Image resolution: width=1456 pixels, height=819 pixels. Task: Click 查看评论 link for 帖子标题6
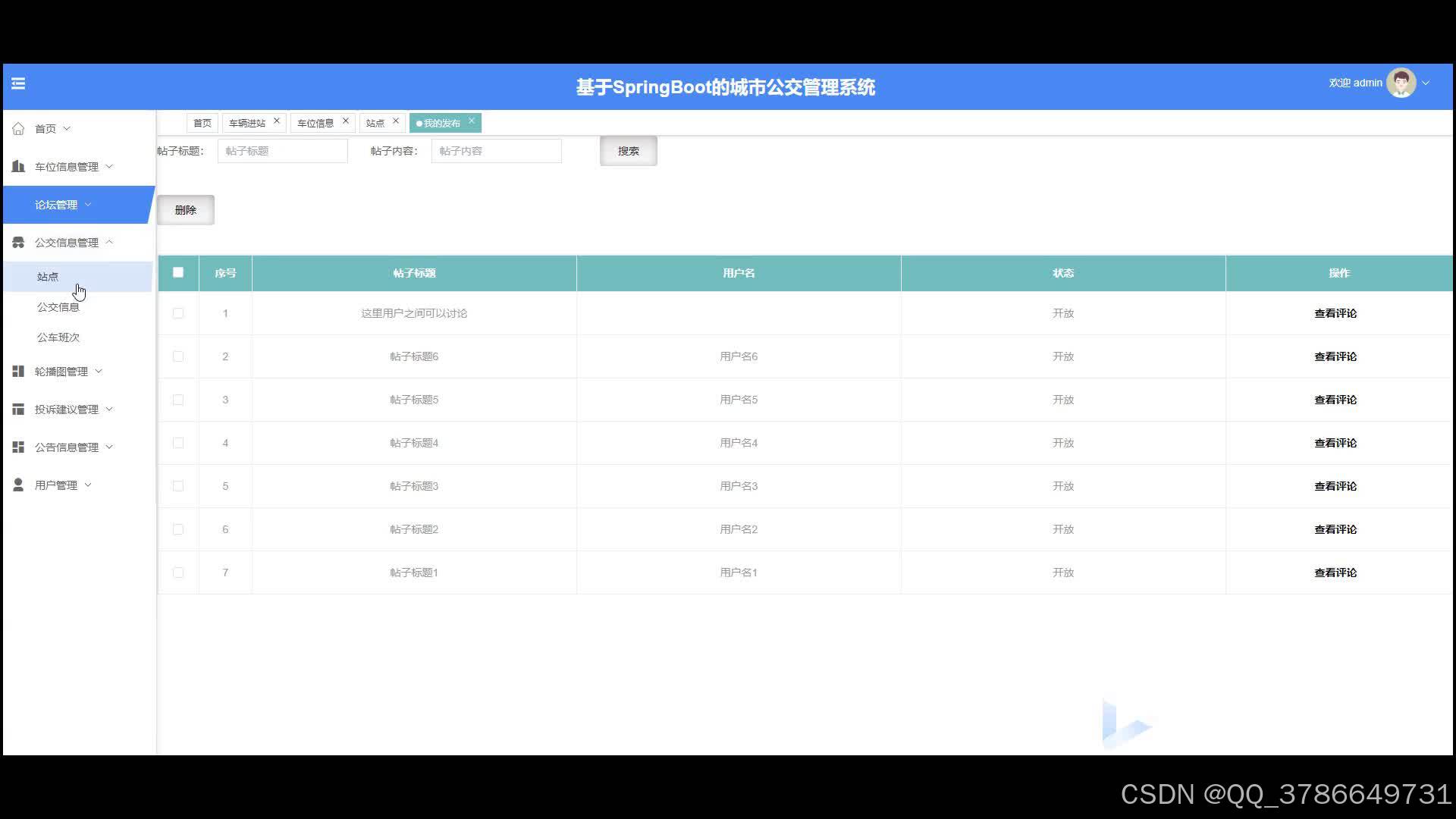[x=1335, y=356]
